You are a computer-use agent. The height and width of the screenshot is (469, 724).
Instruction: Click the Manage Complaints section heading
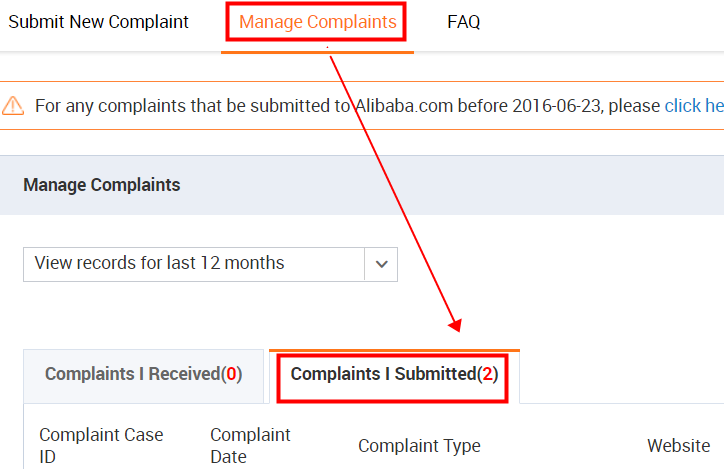pyautogui.click(x=102, y=185)
